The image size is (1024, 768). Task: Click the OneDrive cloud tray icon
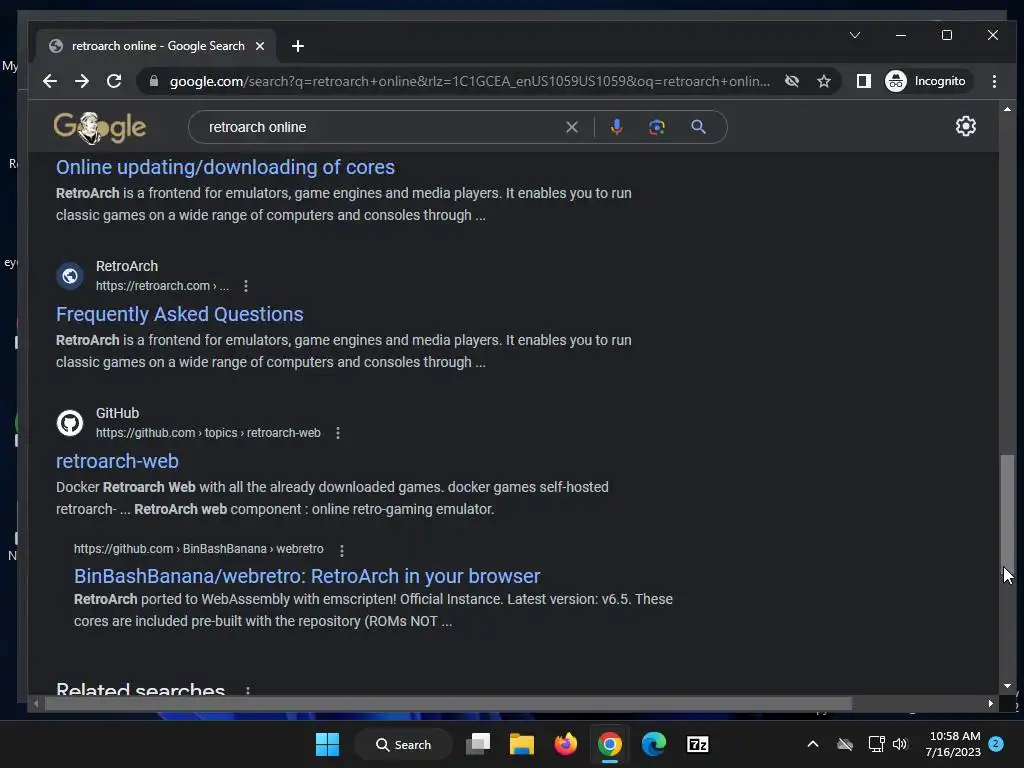[845, 744]
